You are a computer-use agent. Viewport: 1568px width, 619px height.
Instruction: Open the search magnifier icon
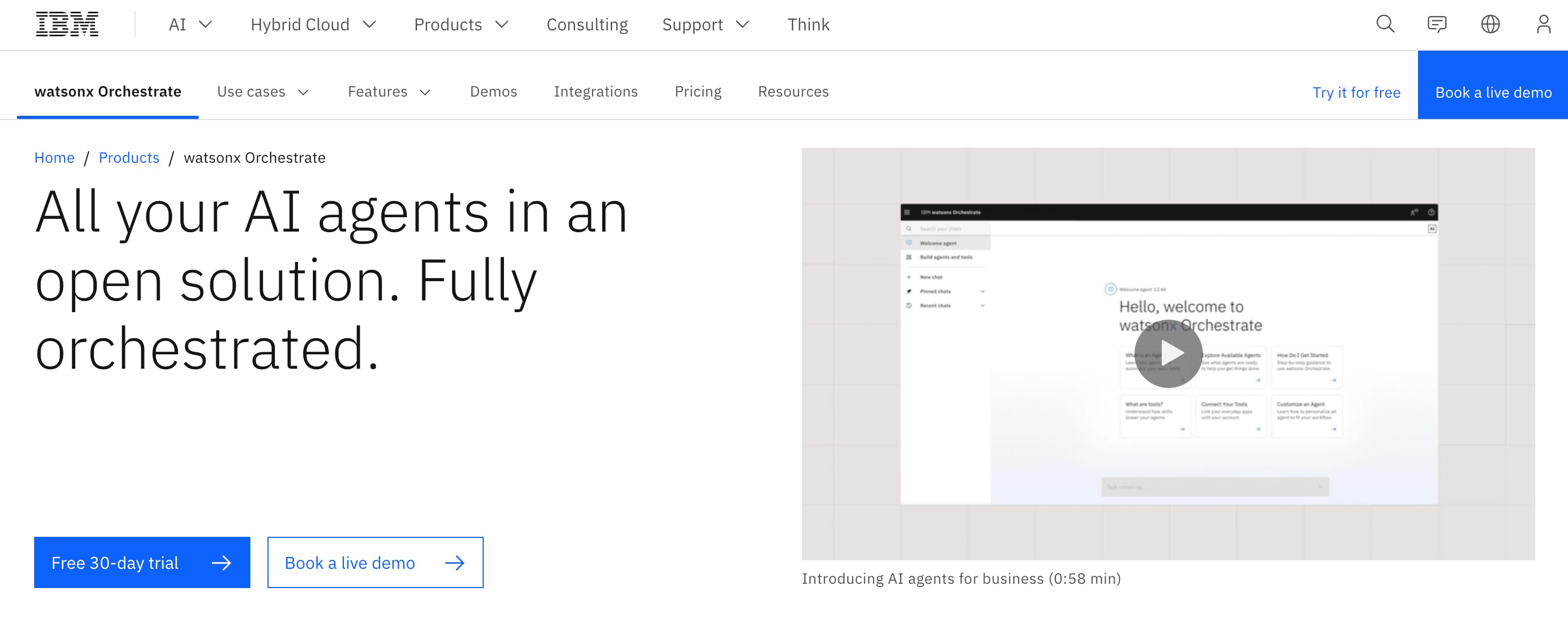click(1385, 25)
